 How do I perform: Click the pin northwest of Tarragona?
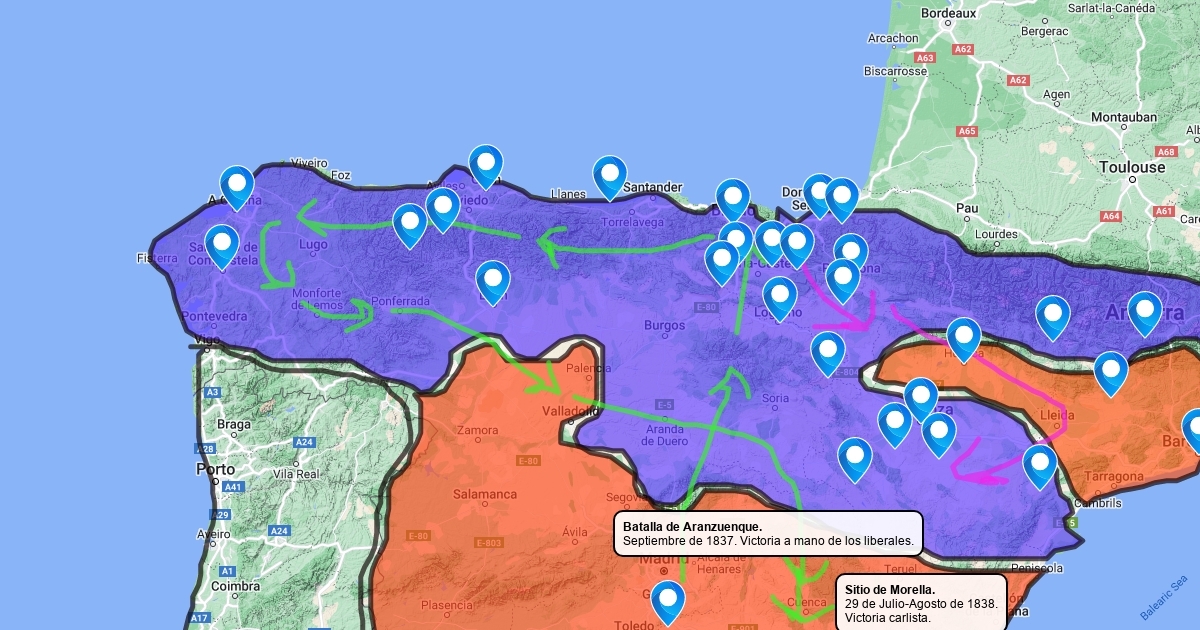pyautogui.click(x=1040, y=465)
